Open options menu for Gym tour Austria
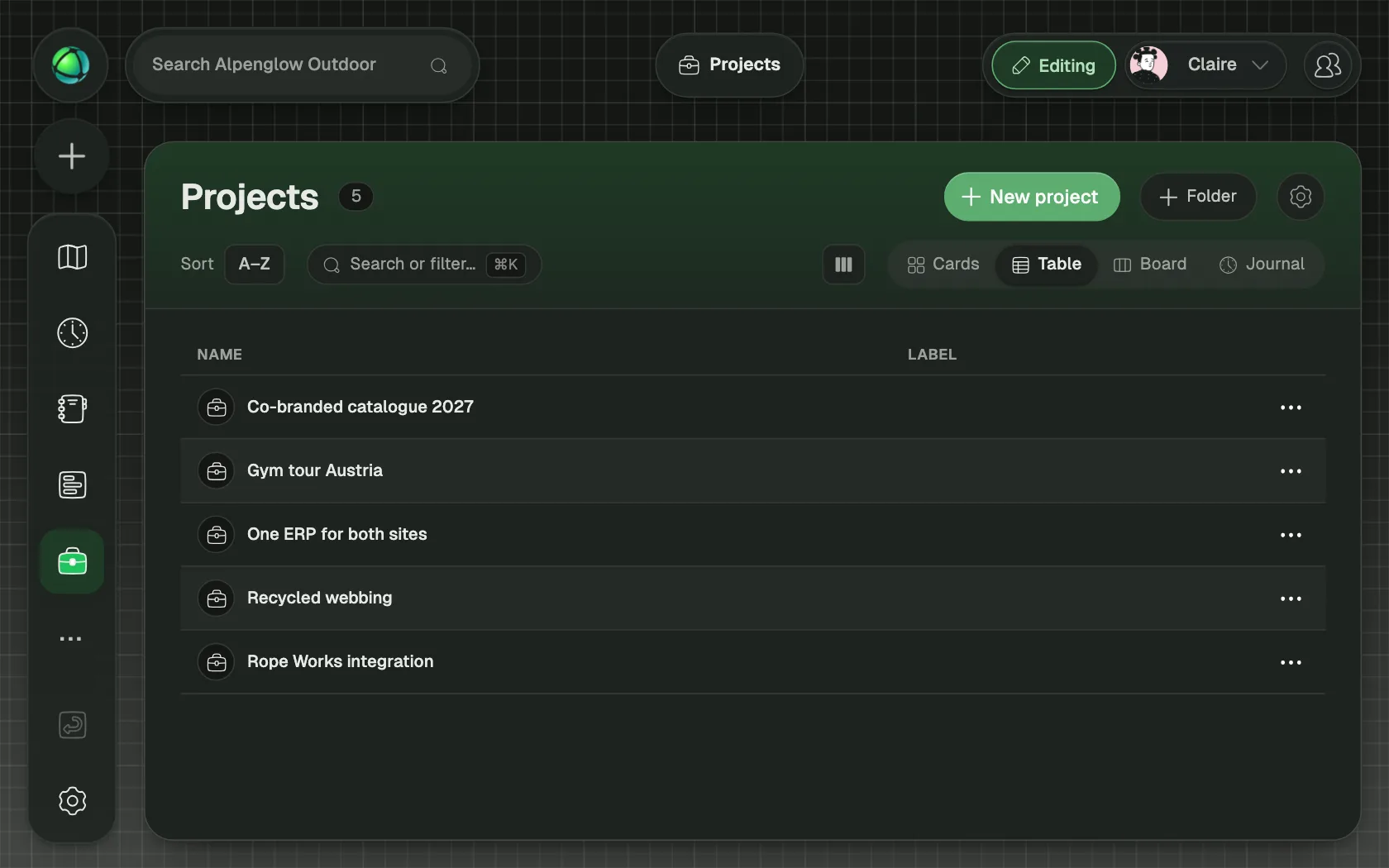This screenshot has height=868, width=1389. pyautogui.click(x=1291, y=471)
